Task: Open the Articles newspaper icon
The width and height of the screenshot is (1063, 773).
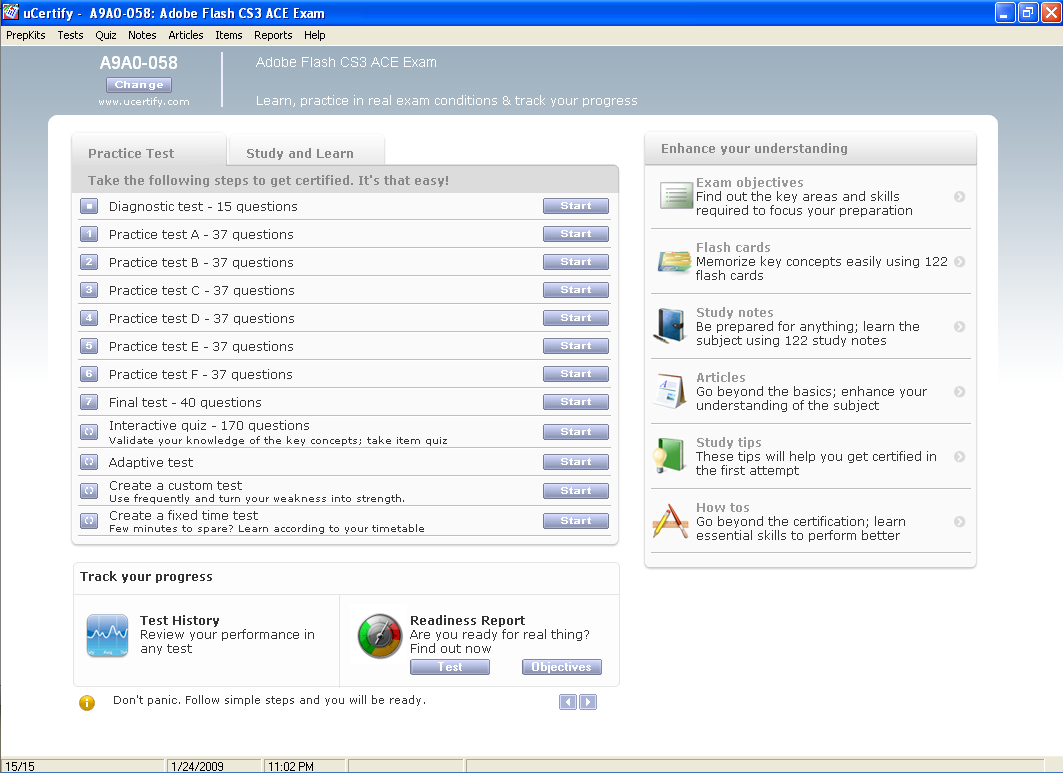Action: coord(671,391)
